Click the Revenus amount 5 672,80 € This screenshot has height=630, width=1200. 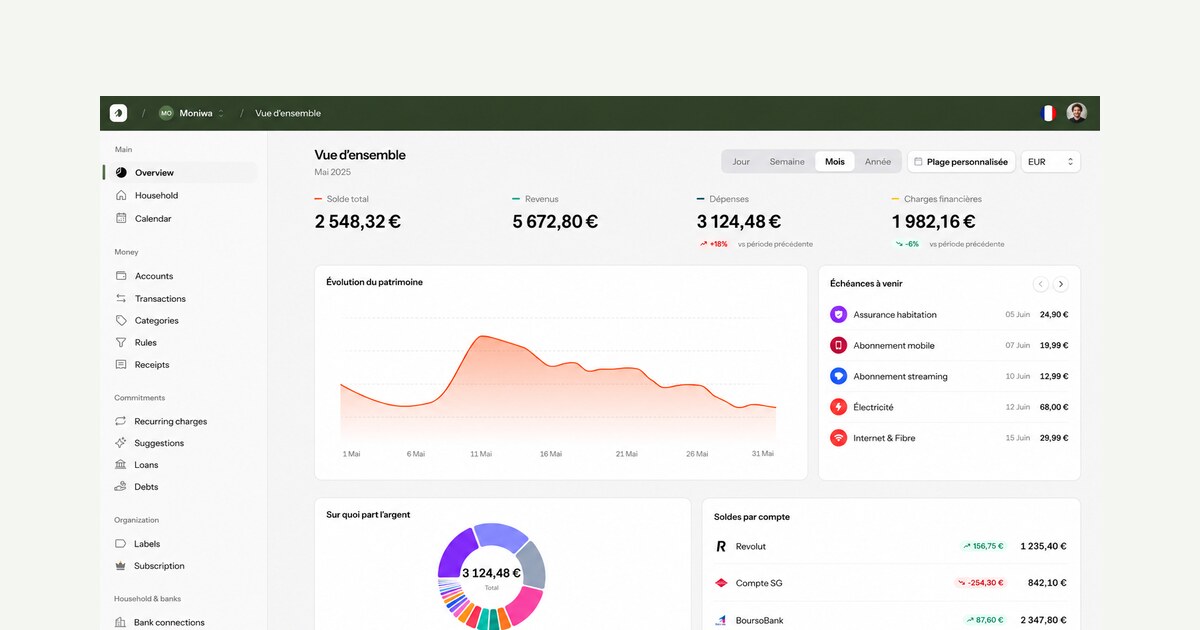pyautogui.click(x=555, y=222)
